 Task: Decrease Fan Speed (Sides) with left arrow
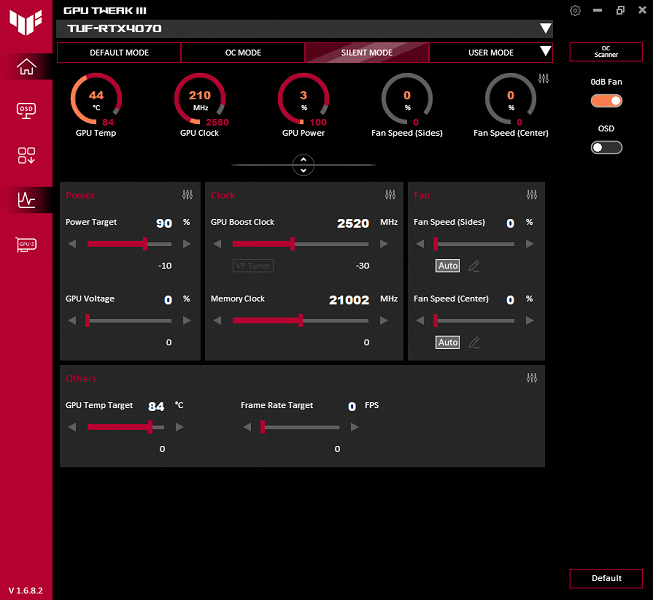(x=420, y=244)
